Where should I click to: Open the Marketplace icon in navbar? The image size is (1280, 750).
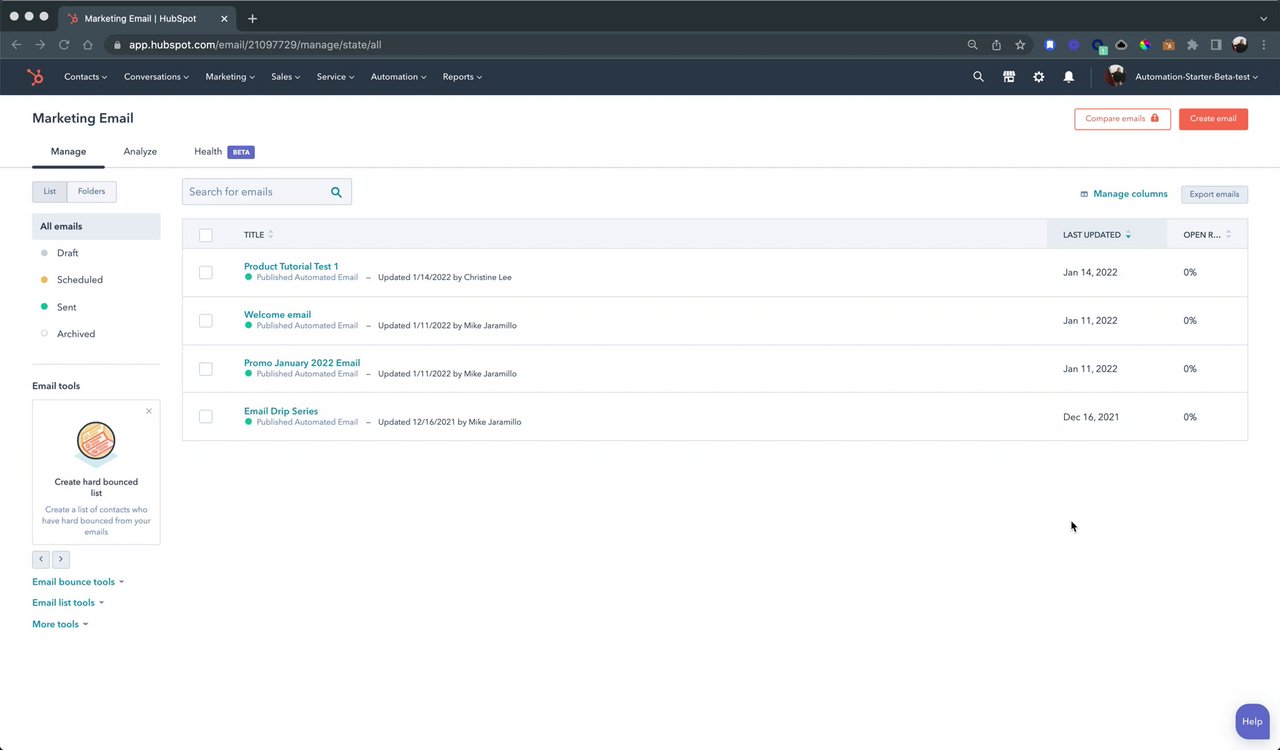(x=1009, y=77)
